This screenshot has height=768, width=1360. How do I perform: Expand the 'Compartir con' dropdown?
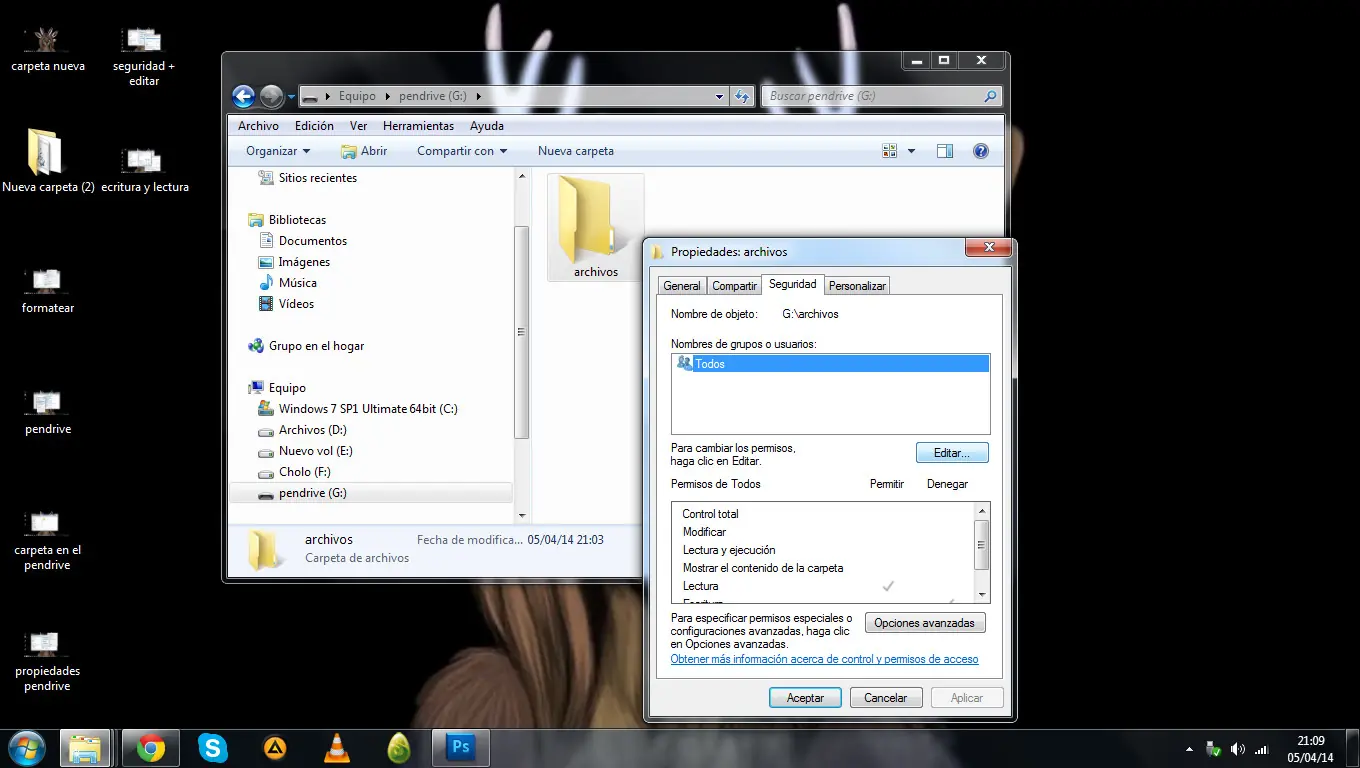point(462,151)
